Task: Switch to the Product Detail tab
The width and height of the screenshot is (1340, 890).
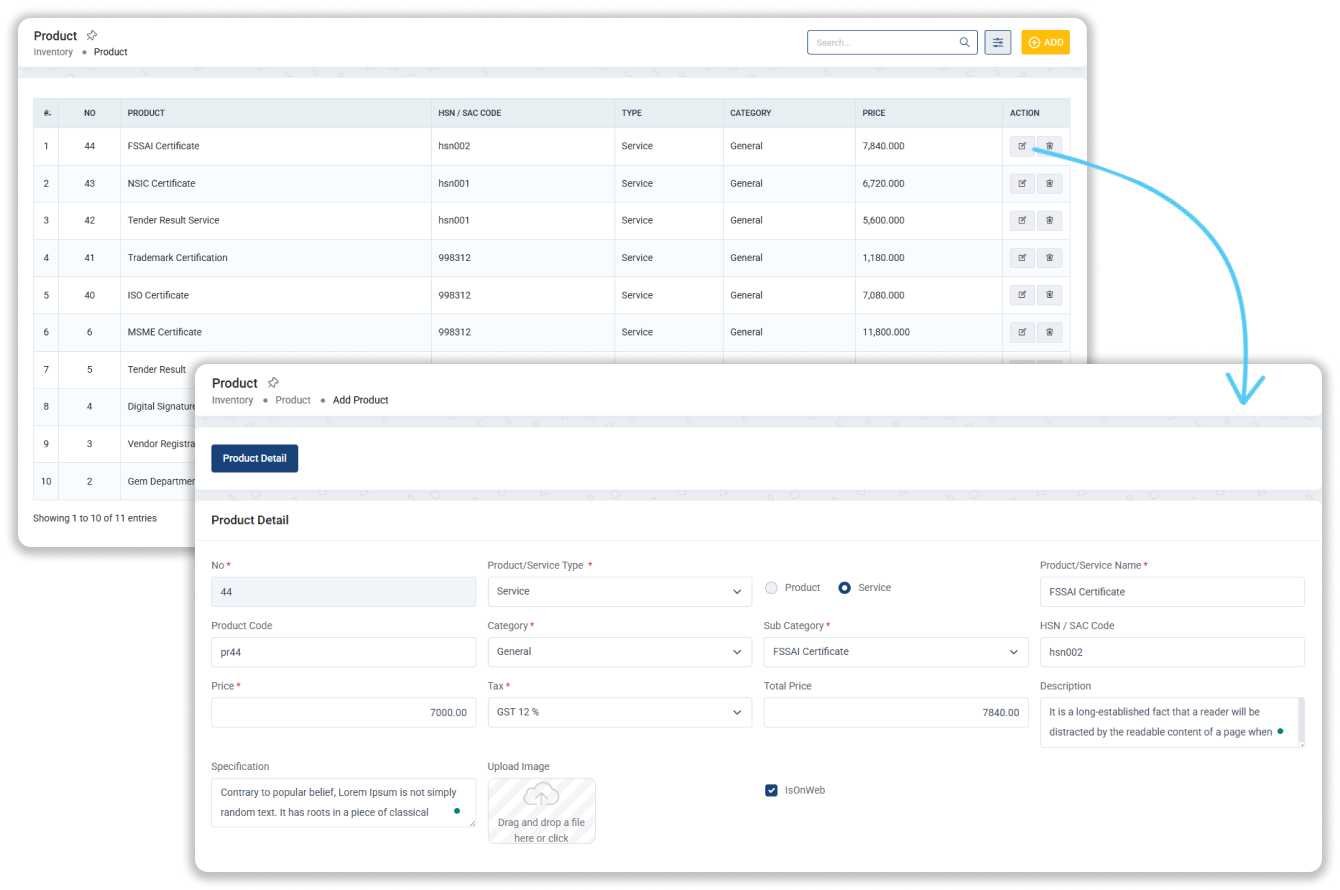Action: point(254,458)
